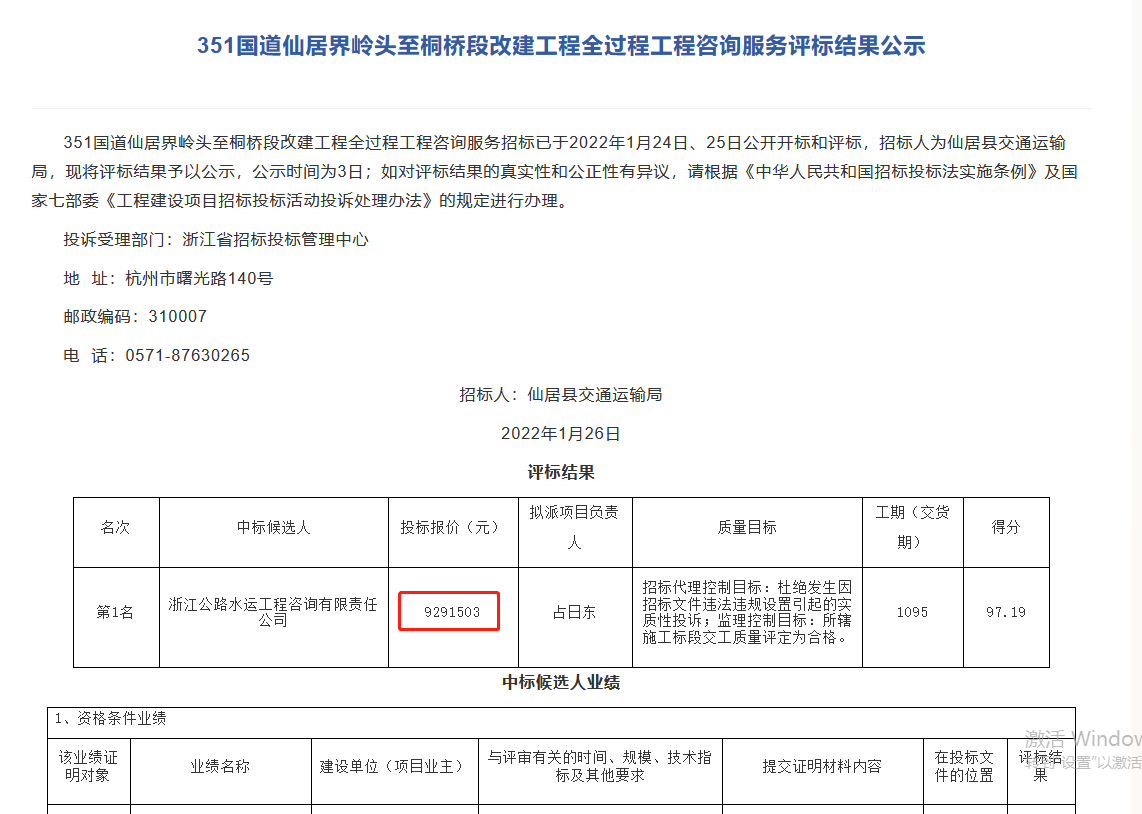Click the construction period value 1095
1142x814 pixels.
tap(912, 610)
